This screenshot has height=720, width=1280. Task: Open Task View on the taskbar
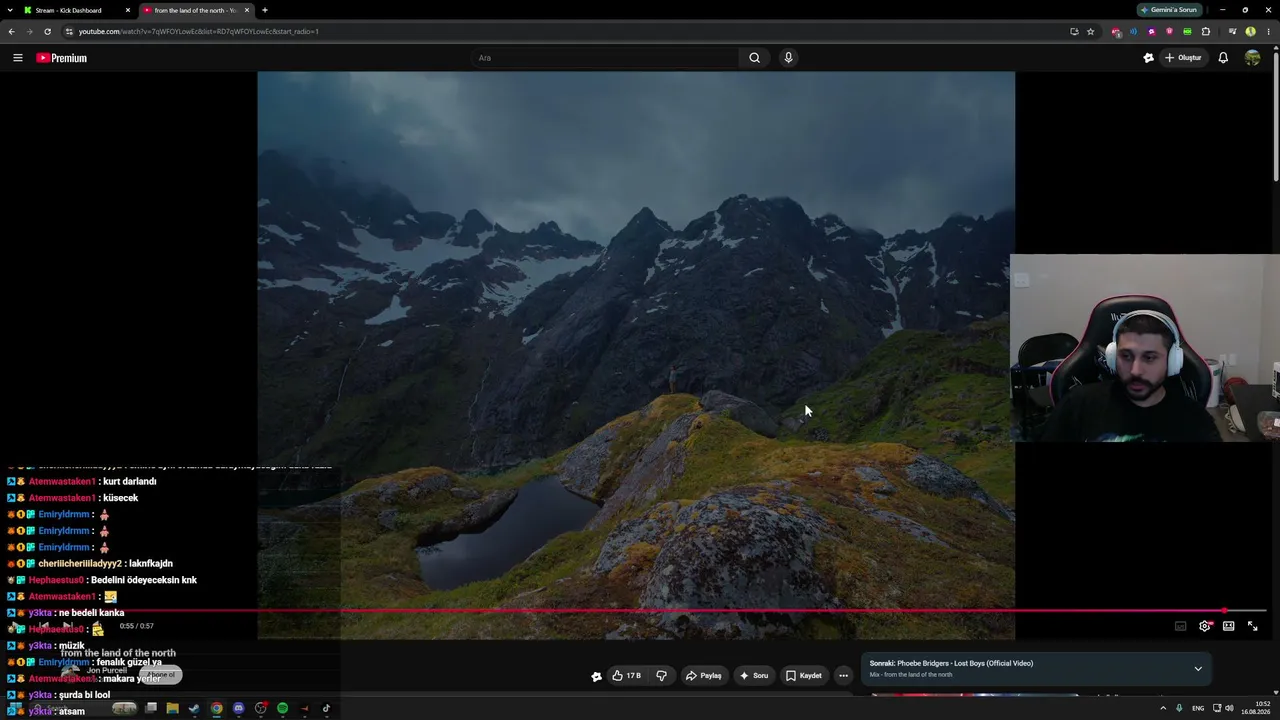pos(150,709)
